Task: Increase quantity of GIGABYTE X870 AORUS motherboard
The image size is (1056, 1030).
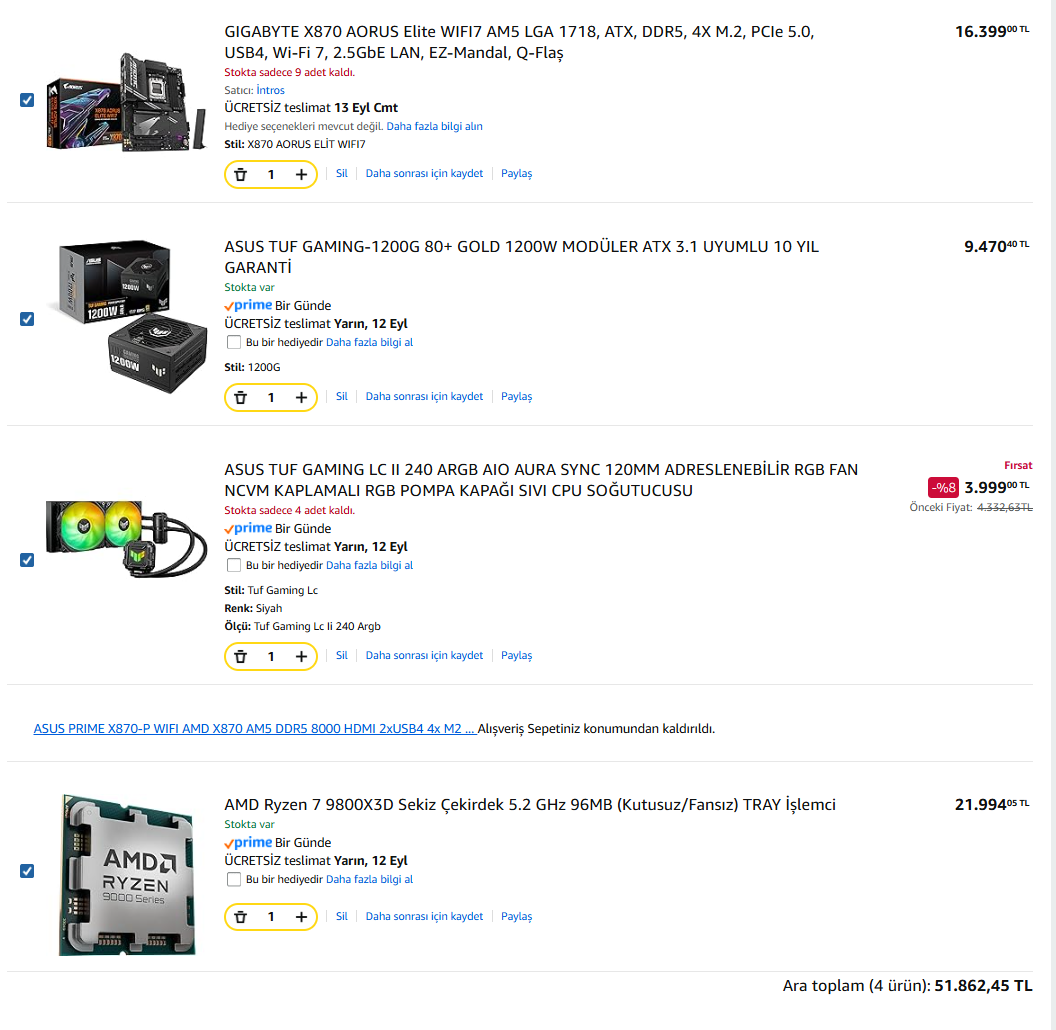Action: pyautogui.click(x=301, y=175)
